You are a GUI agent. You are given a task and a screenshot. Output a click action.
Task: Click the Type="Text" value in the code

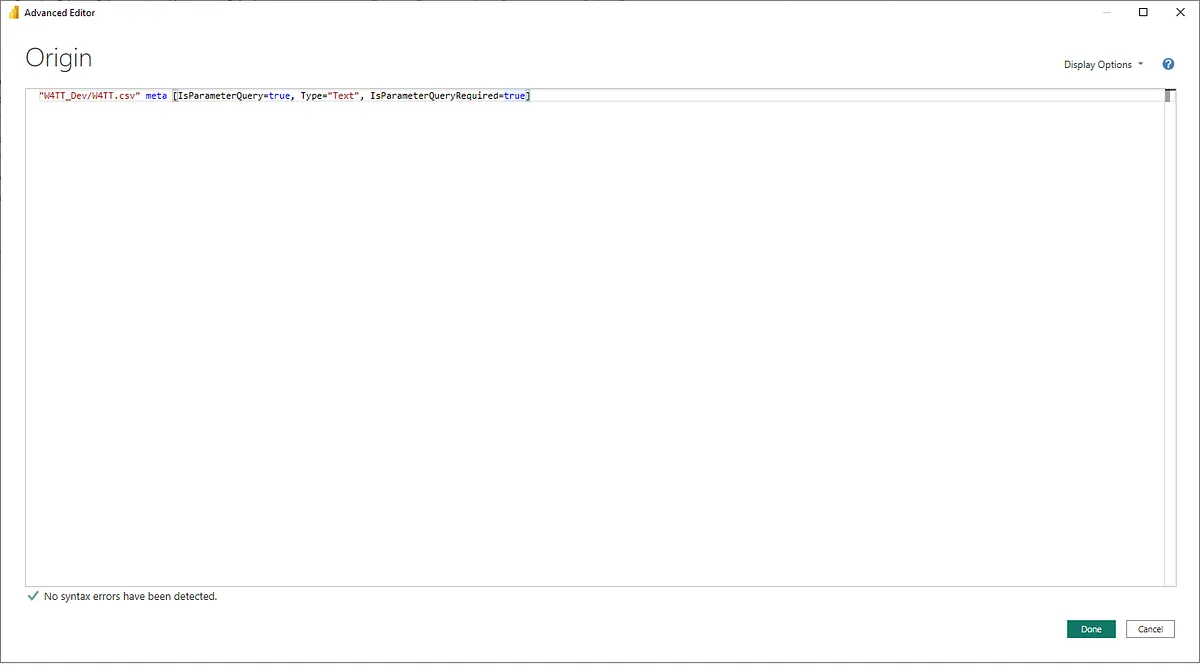329,96
